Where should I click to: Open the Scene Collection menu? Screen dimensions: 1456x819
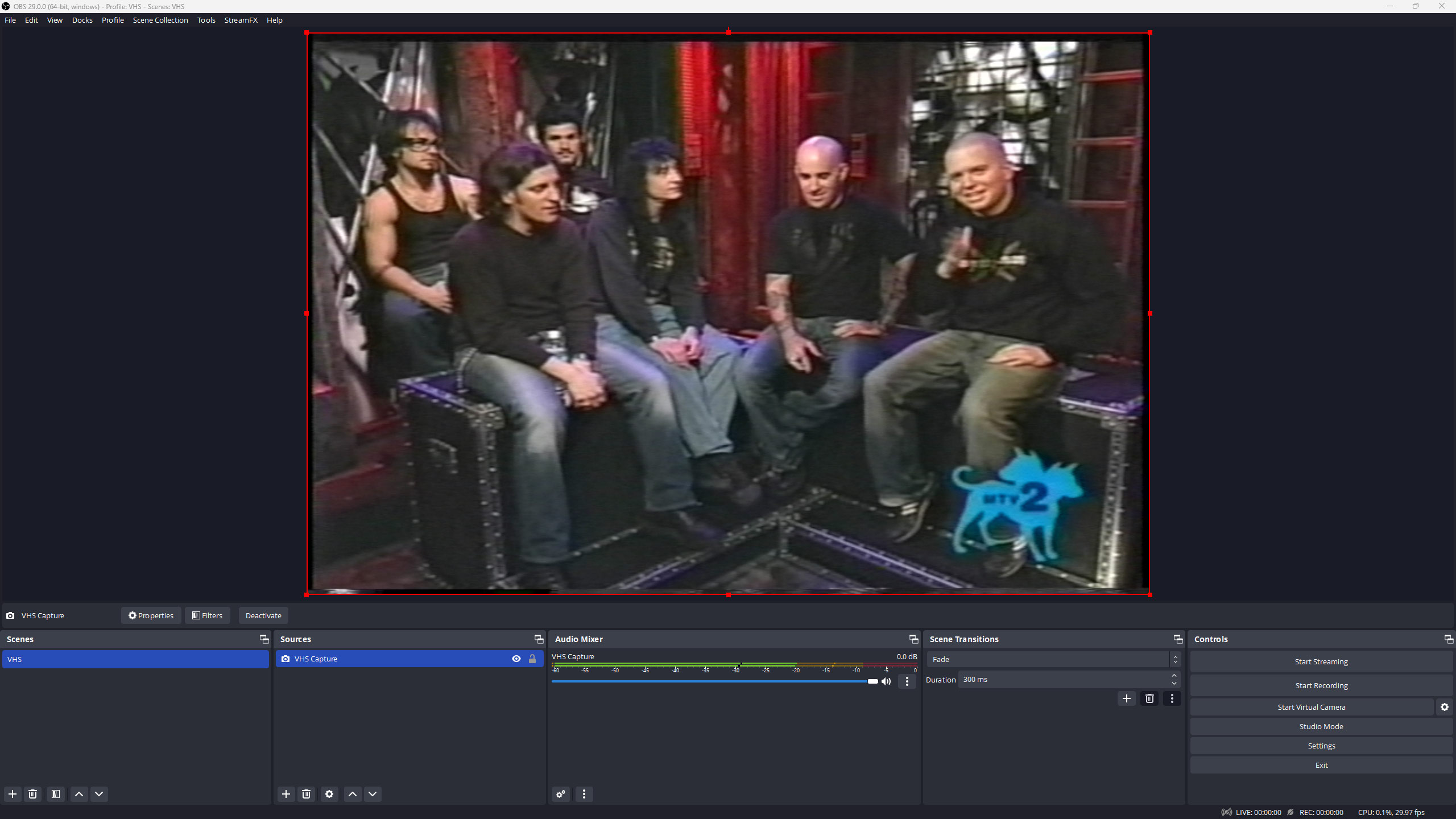(160, 20)
